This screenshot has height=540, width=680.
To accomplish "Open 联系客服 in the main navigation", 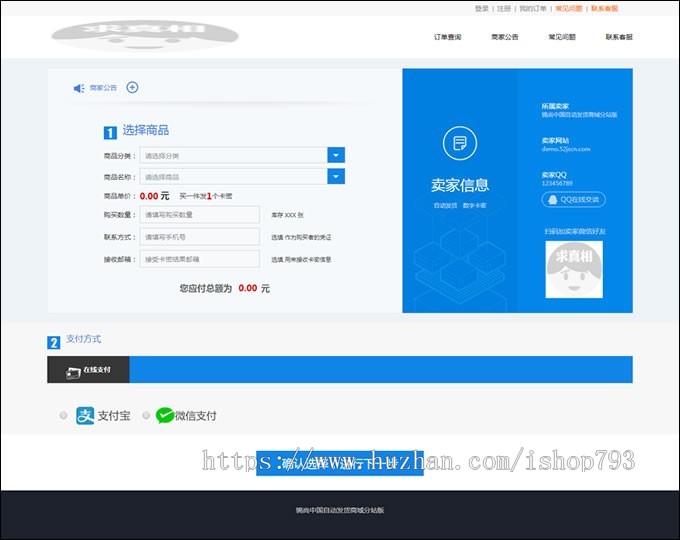I will [x=619, y=37].
